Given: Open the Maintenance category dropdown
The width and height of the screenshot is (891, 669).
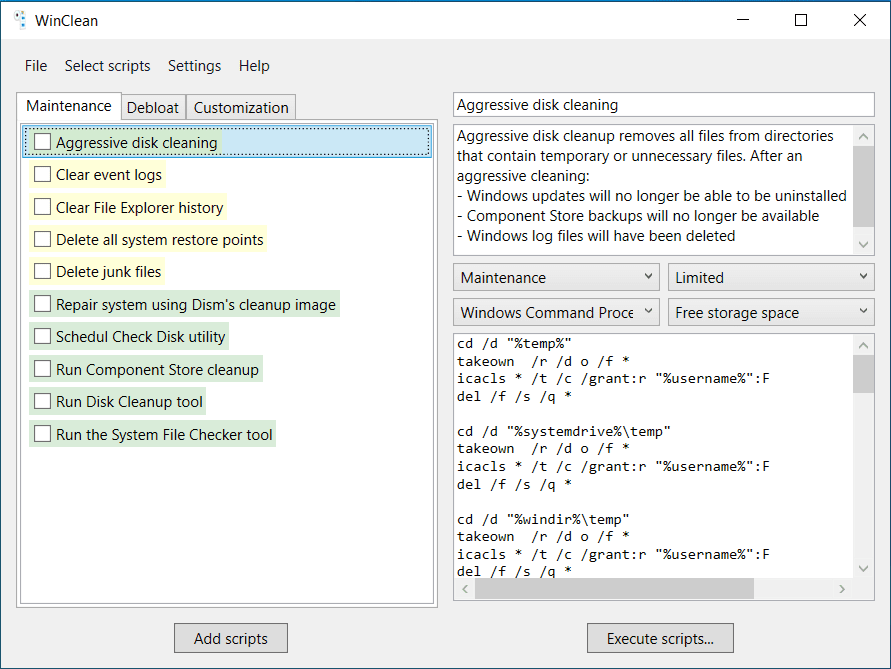Looking at the screenshot, I should pyautogui.click(x=556, y=277).
